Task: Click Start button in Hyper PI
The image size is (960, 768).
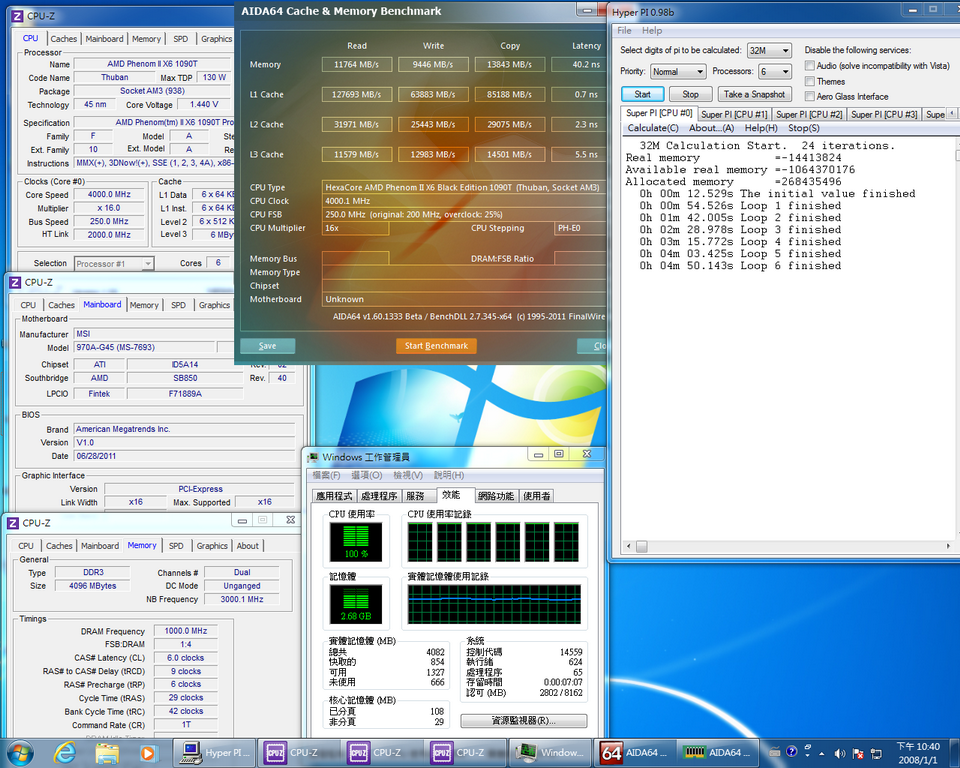Action: pos(642,94)
